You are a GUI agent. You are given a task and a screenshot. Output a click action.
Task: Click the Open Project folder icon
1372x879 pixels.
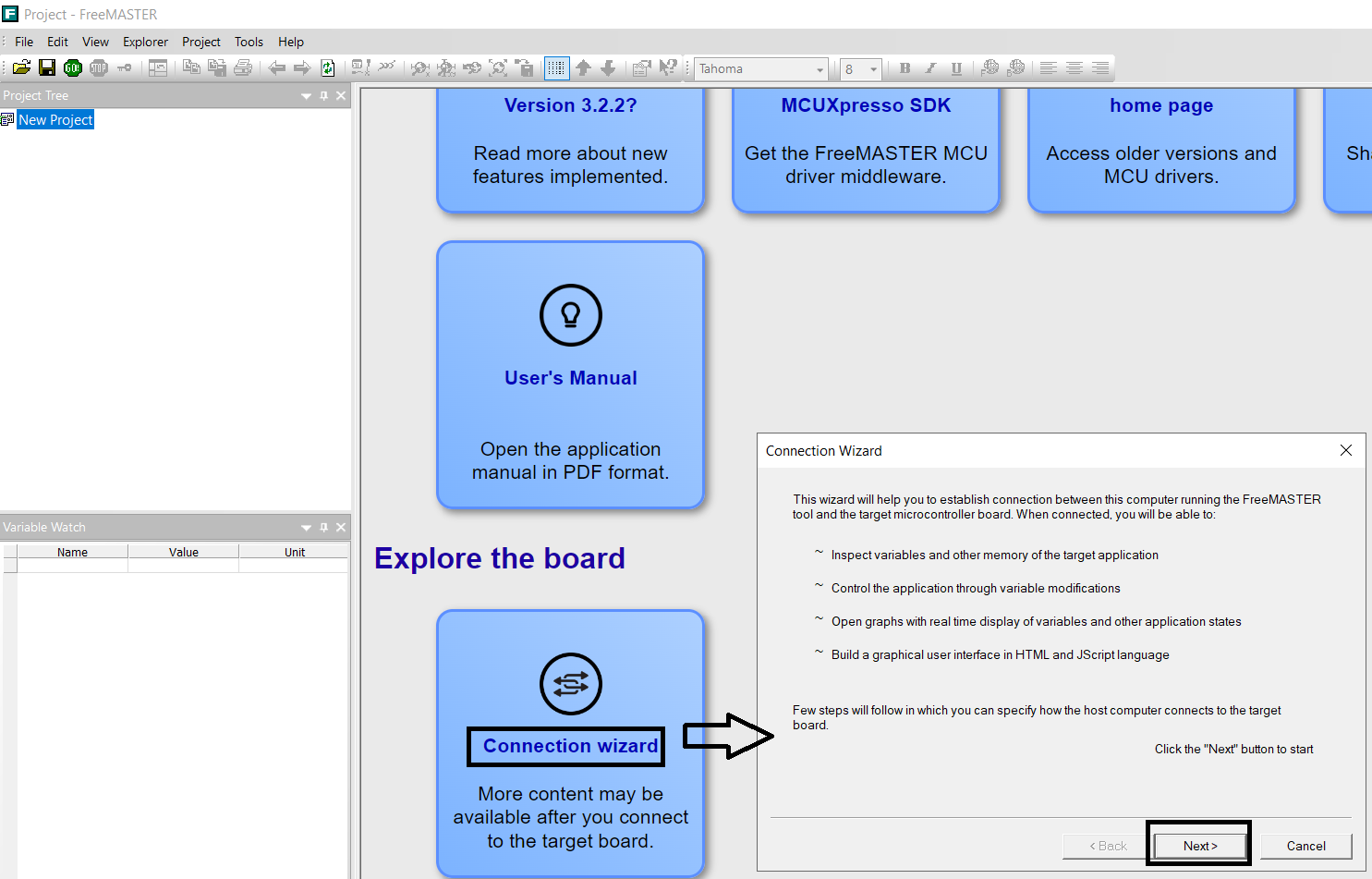coord(21,67)
